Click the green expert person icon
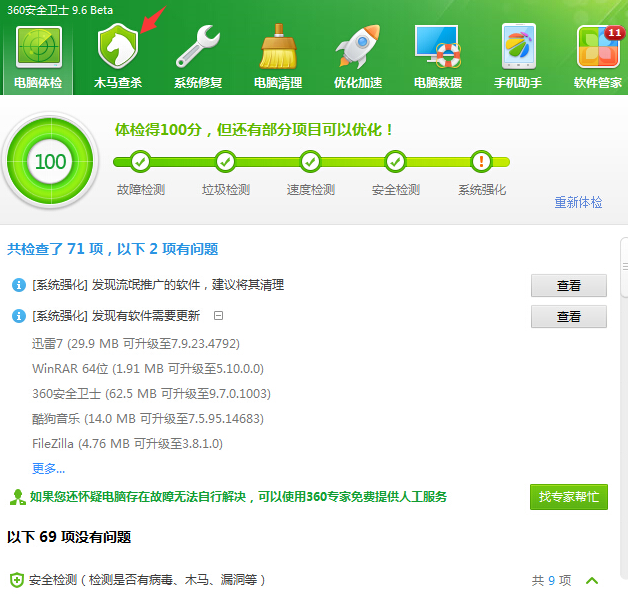 pos(18,497)
